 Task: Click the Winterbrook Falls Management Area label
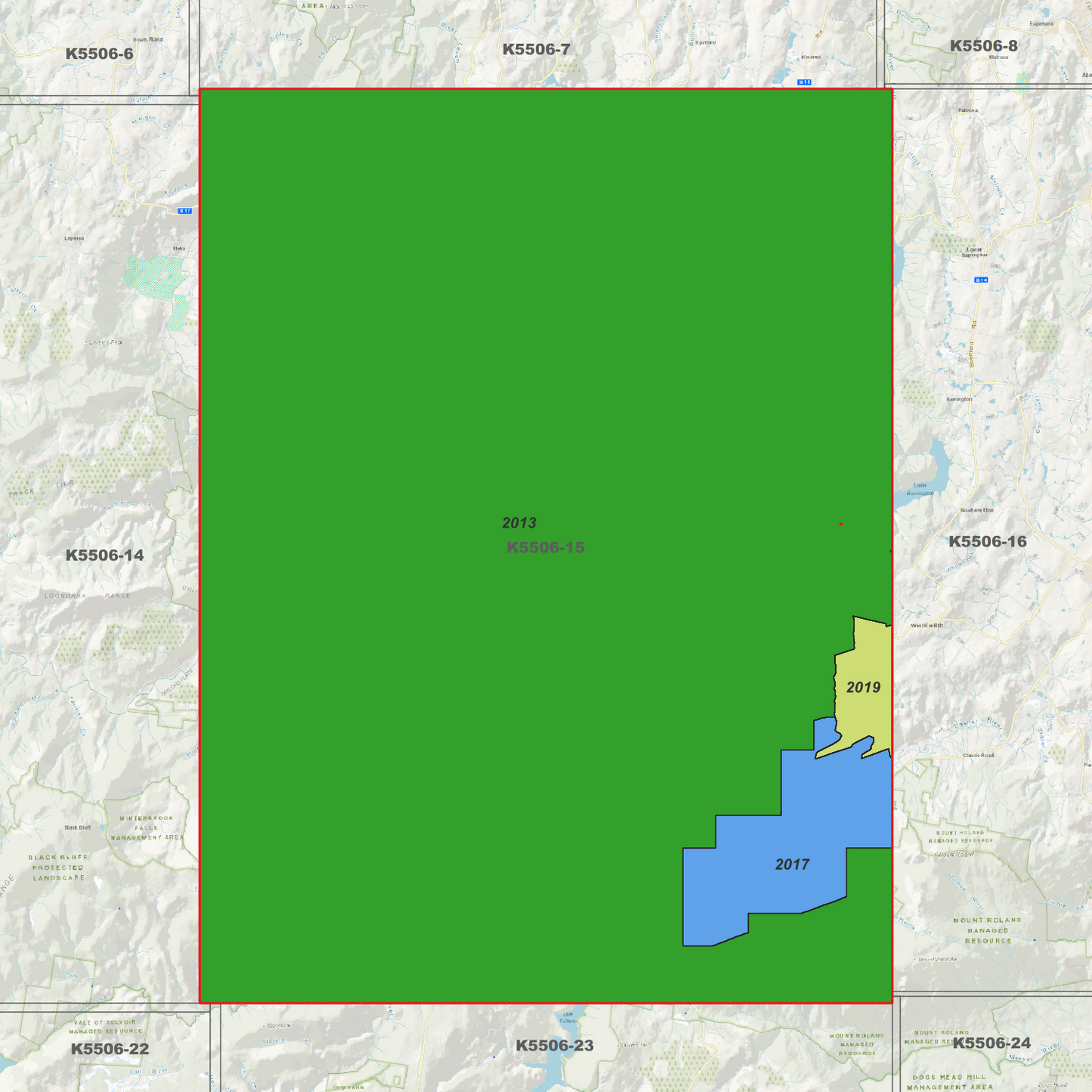[147, 828]
